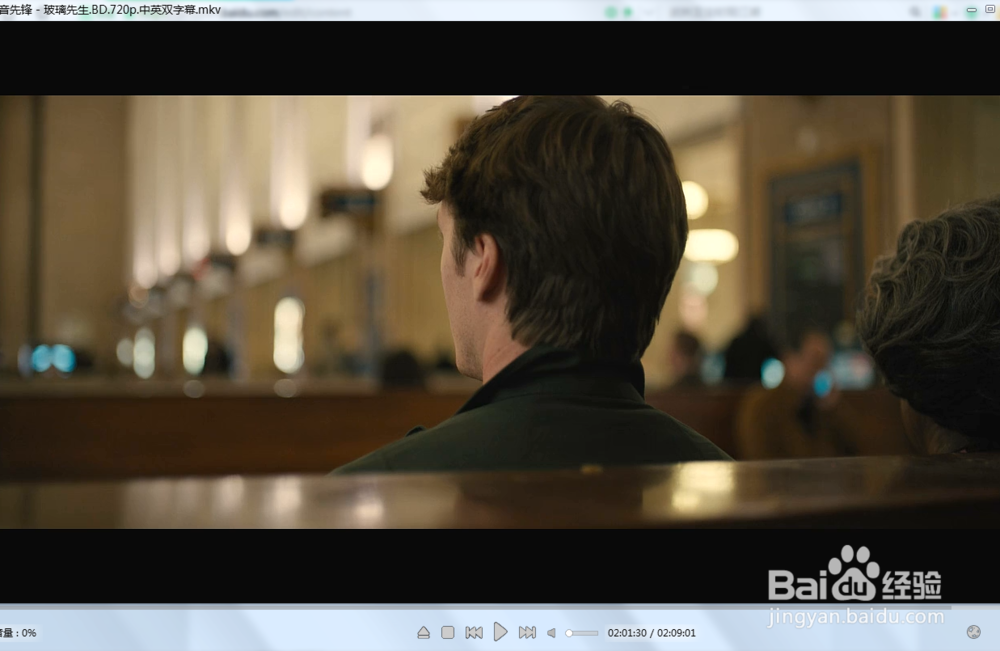
Task: Open a file with the eject button
Action: coord(423,633)
